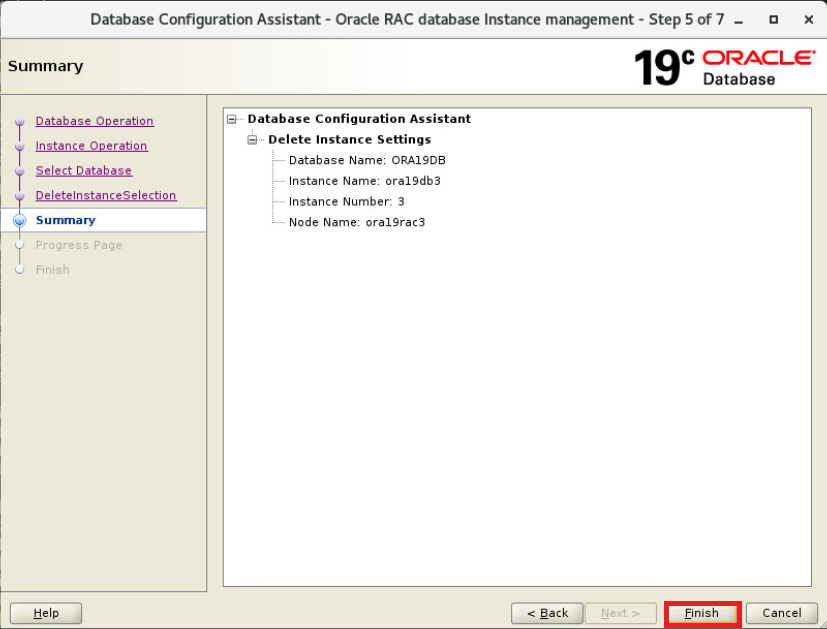Select the Database Configuration Assistant root label
This screenshot has height=629, width=827.
[359, 119]
